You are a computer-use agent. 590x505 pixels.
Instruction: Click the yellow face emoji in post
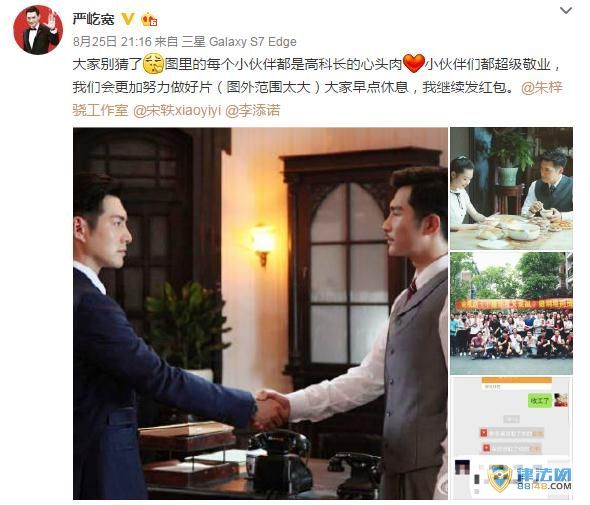tap(154, 63)
